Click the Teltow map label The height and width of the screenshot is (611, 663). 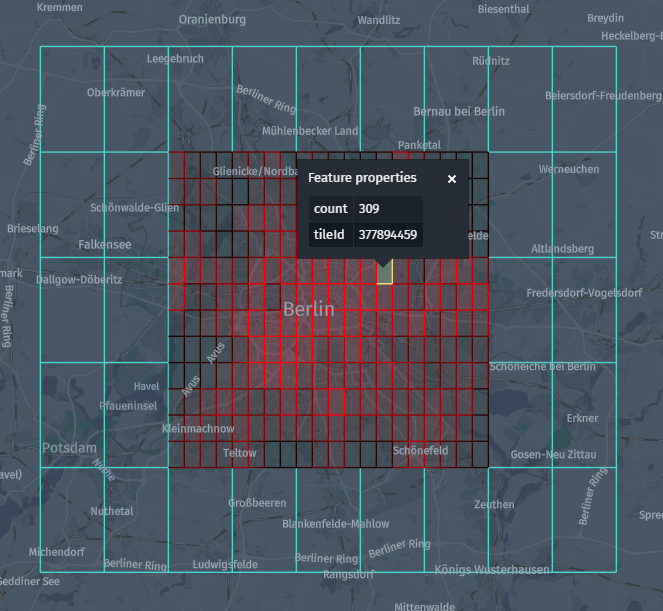[239, 453]
